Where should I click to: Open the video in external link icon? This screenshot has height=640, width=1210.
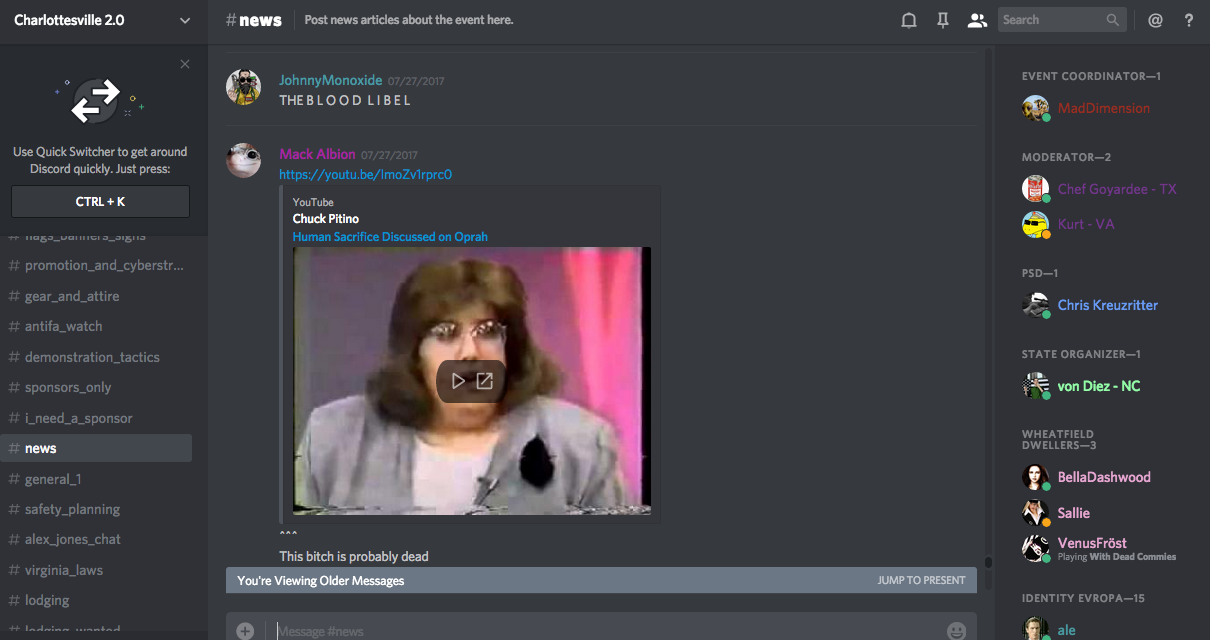pos(485,381)
